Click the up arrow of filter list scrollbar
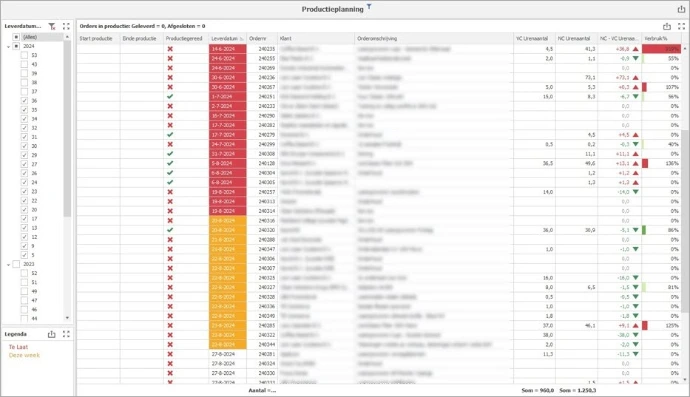 (67, 37)
